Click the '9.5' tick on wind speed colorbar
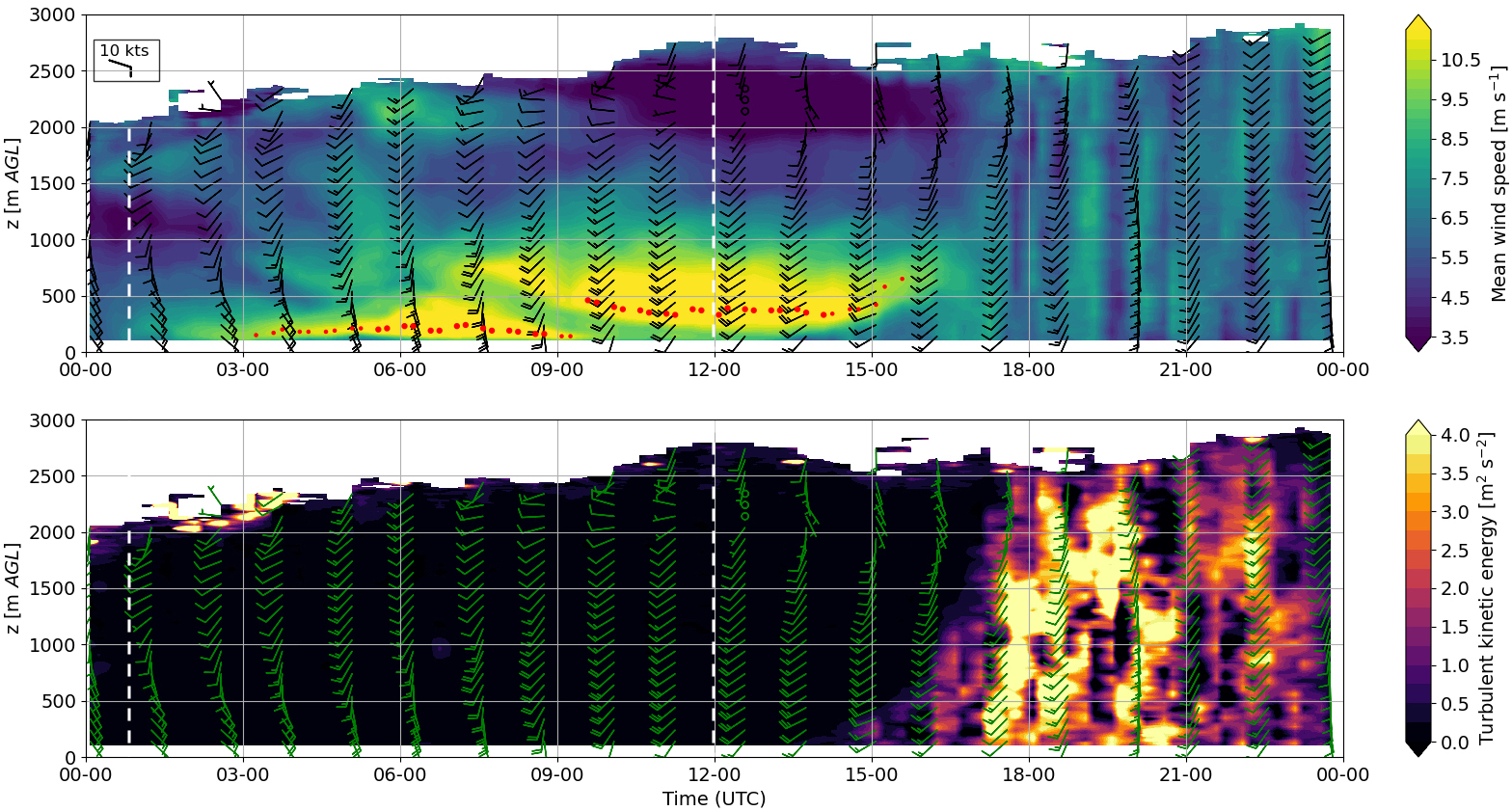Image resolution: width=1512 pixels, height=811 pixels. (x=1455, y=99)
